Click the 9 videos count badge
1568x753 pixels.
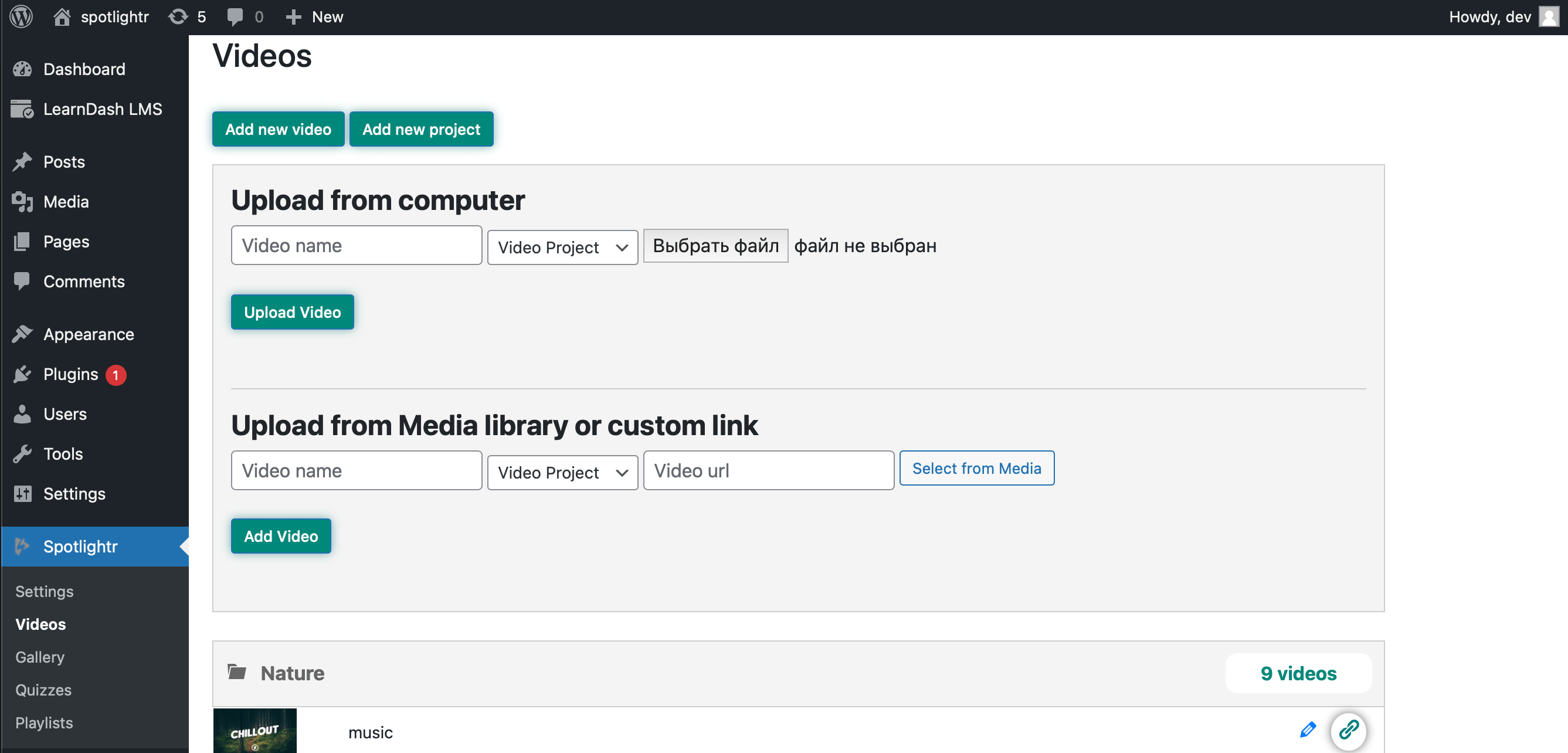[x=1298, y=673]
